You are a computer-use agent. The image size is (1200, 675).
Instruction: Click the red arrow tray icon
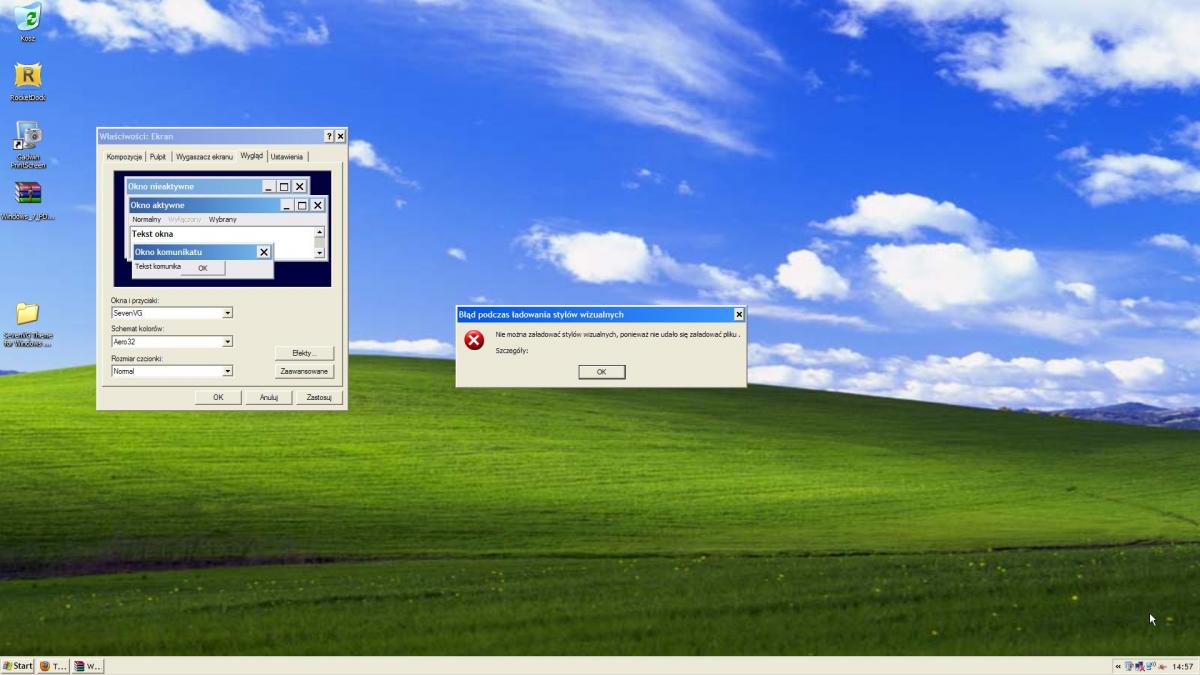click(x=1162, y=666)
